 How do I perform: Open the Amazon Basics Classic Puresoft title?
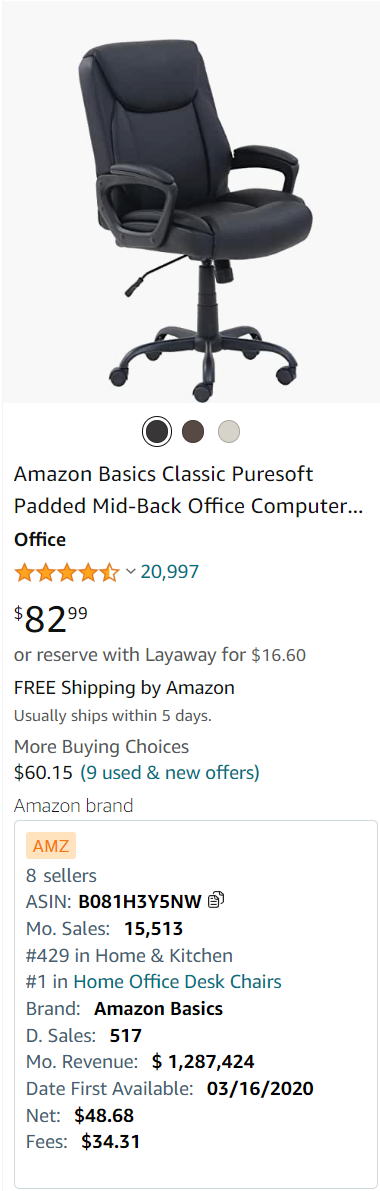click(x=188, y=490)
